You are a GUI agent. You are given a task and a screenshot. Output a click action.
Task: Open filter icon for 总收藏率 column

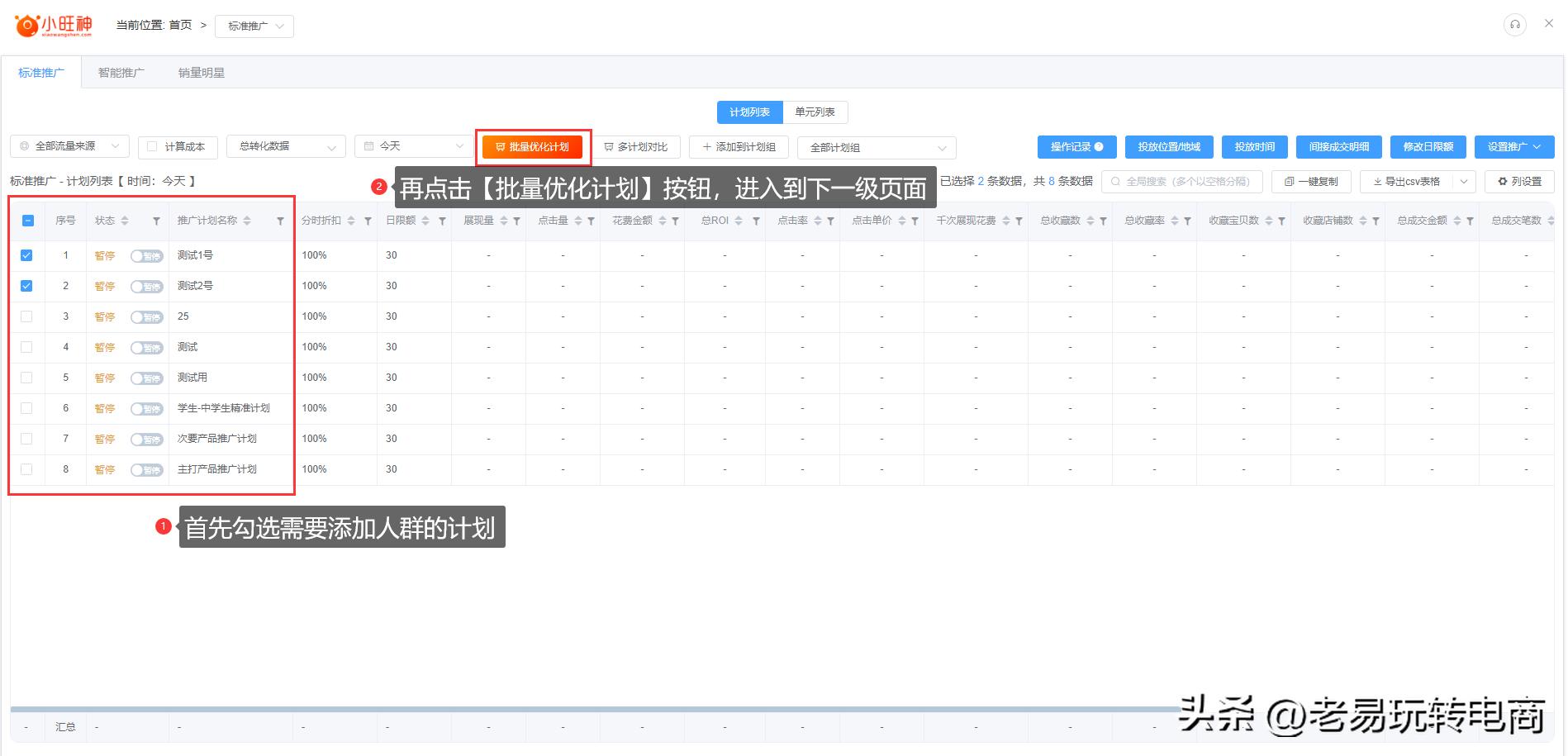coord(1187,221)
